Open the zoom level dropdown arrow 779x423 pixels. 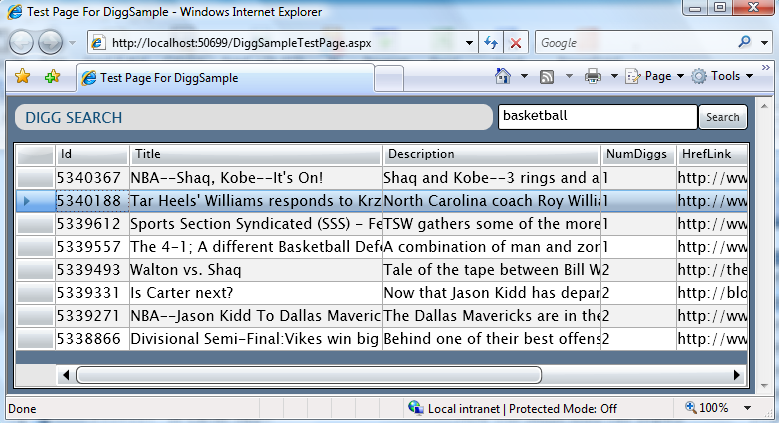tap(747, 409)
